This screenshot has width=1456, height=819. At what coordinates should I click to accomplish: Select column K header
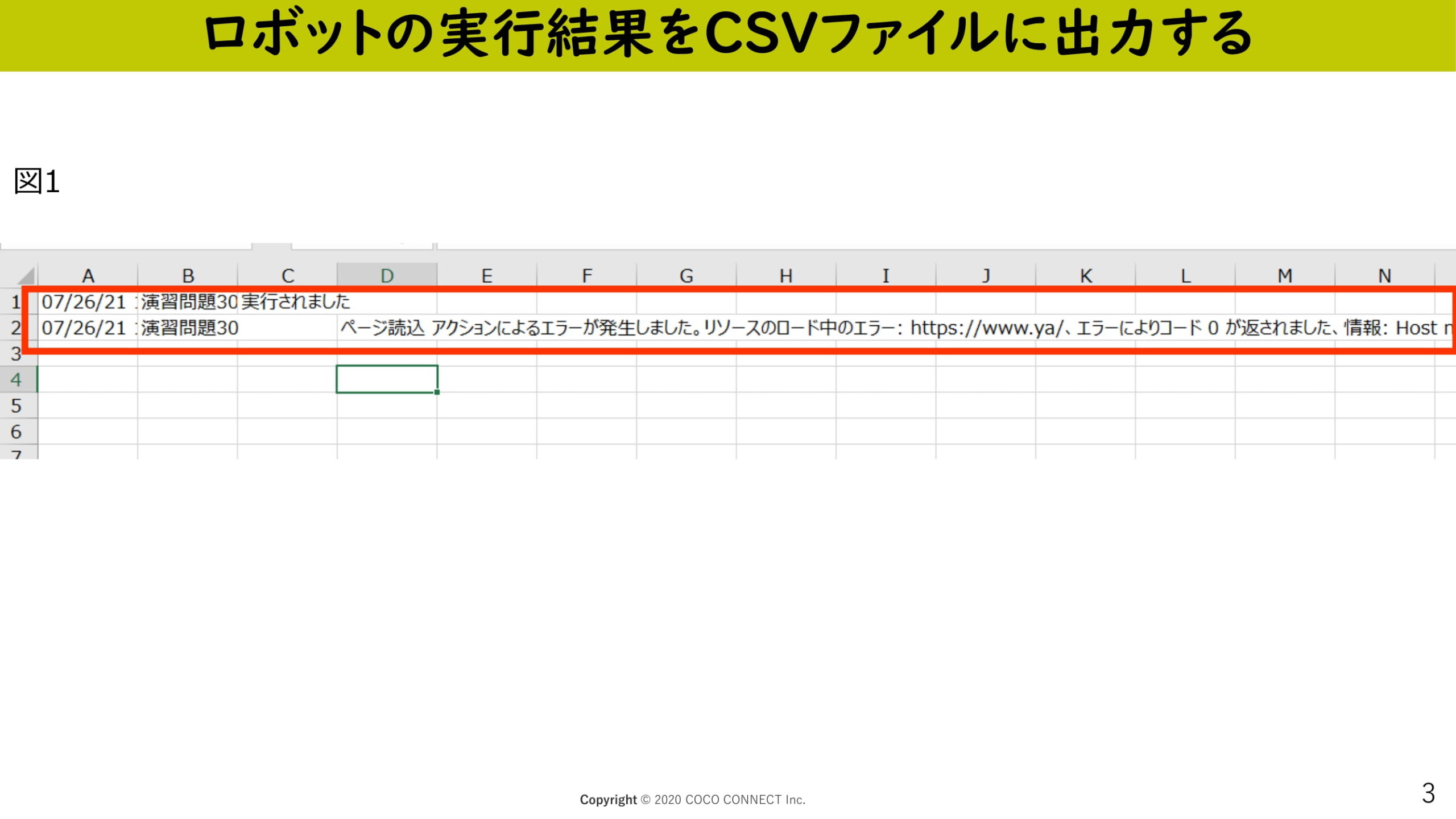pos(1086,275)
